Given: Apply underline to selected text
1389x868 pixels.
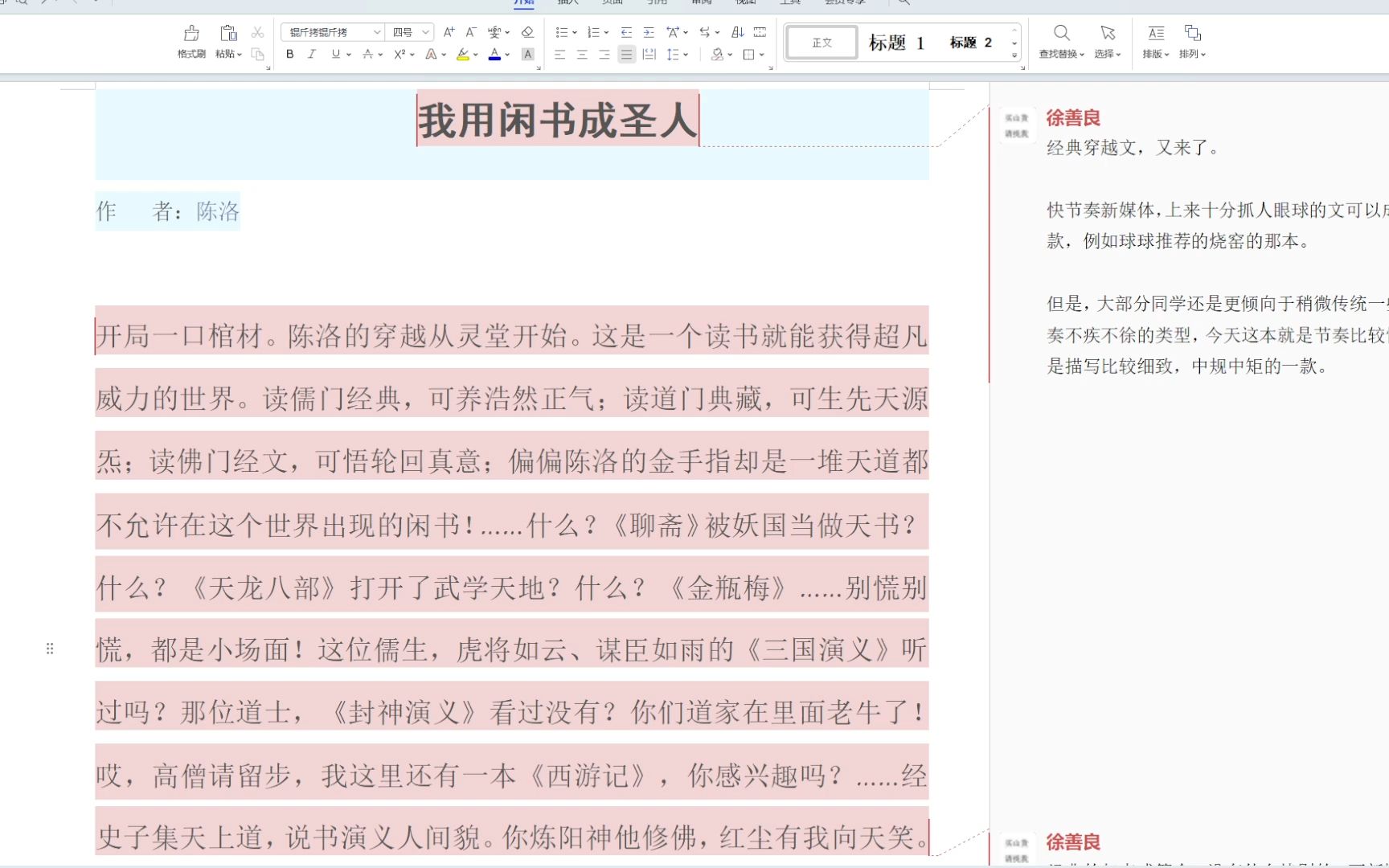Looking at the screenshot, I should click(335, 55).
